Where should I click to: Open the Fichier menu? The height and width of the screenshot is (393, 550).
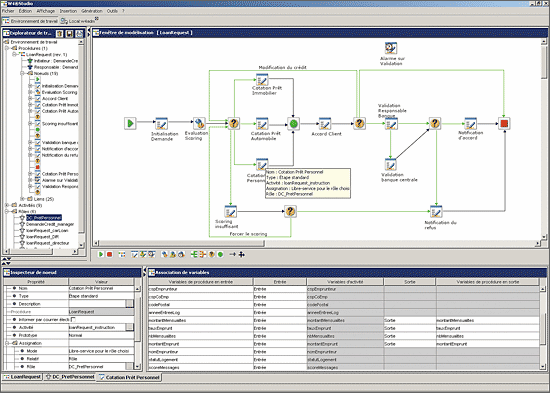pyautogui.click(x=8, y=11)
